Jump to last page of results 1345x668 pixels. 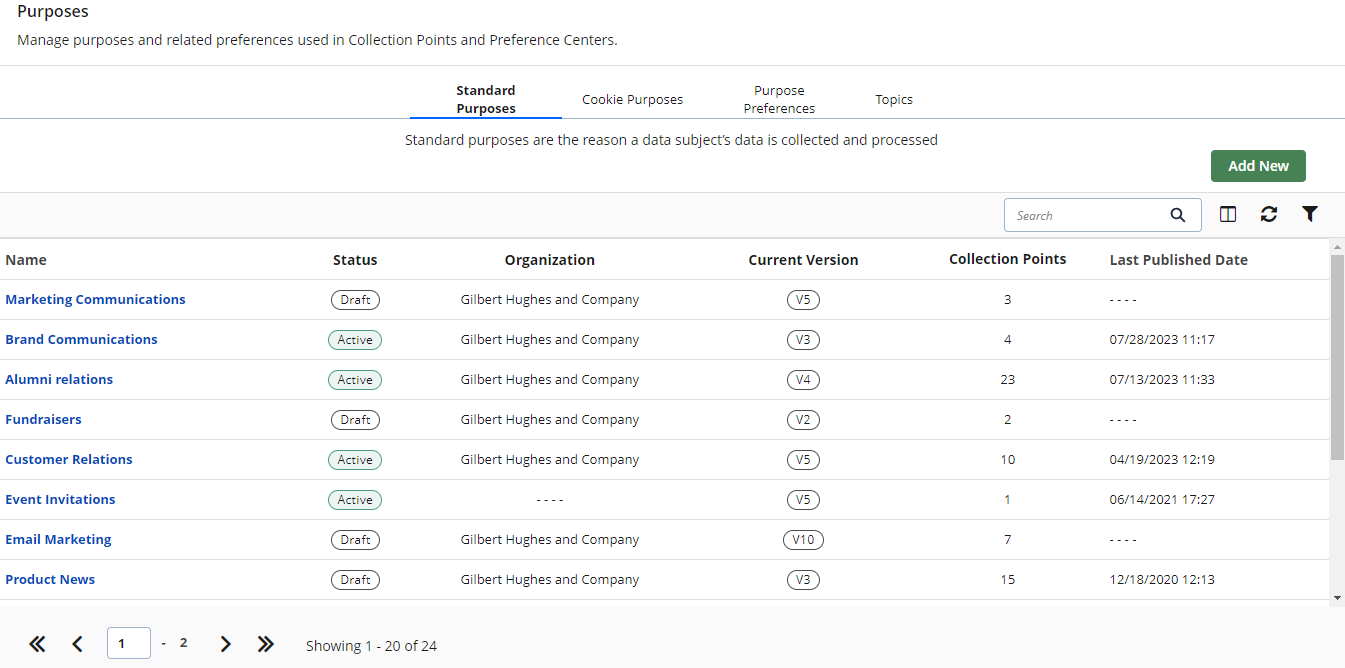point(265,644)
